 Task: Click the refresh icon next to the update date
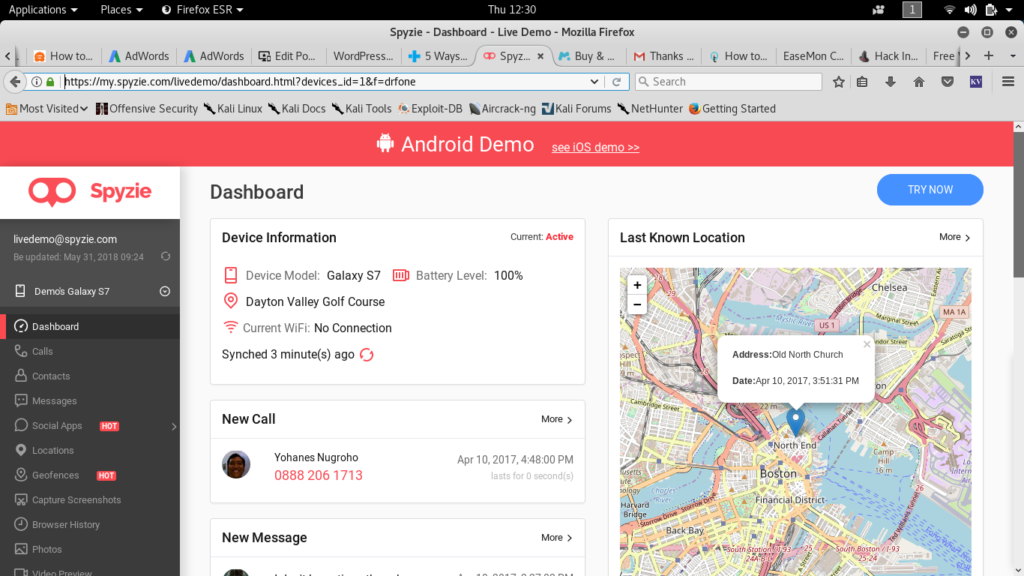pos(165,257)
